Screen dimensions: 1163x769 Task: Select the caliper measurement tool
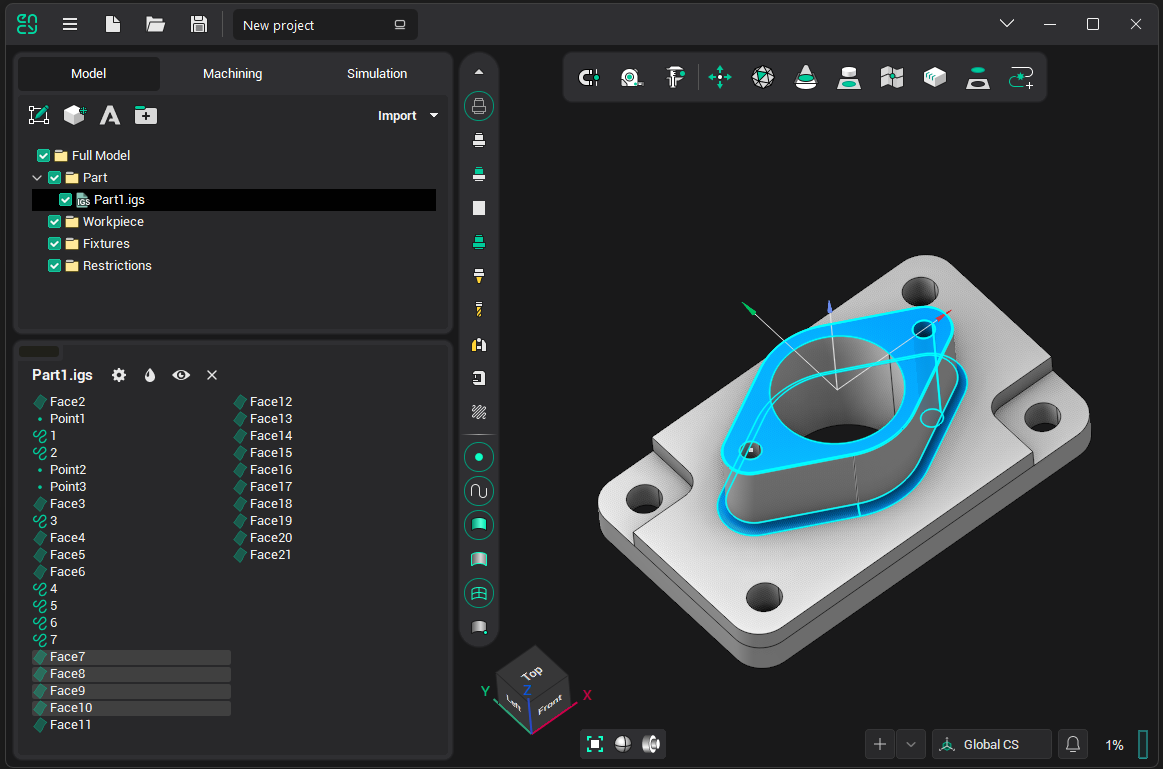(x=675, y=77)
